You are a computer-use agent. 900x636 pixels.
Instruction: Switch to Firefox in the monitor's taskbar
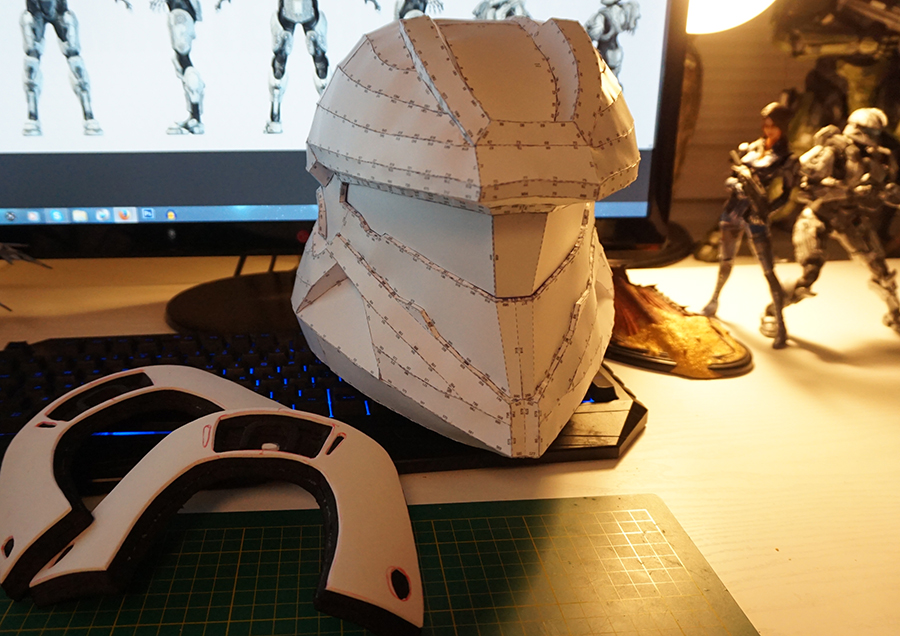125,215
